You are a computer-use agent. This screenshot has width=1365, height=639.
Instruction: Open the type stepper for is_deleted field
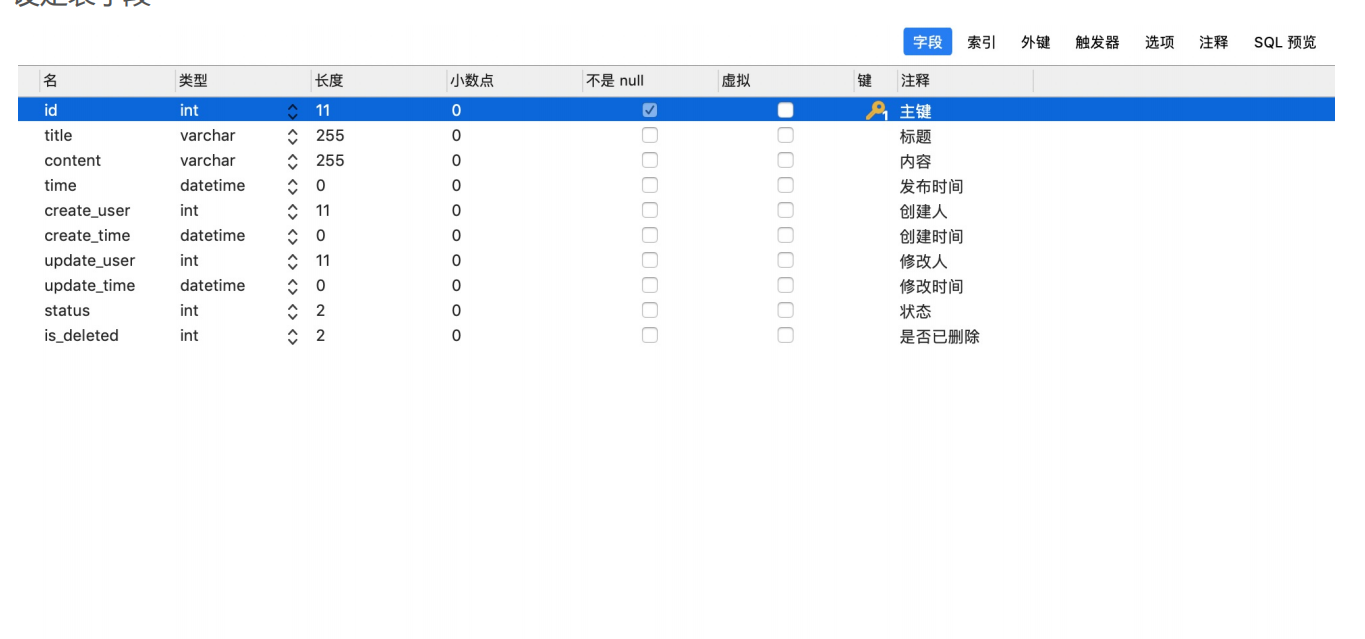[x=292, y=335]
